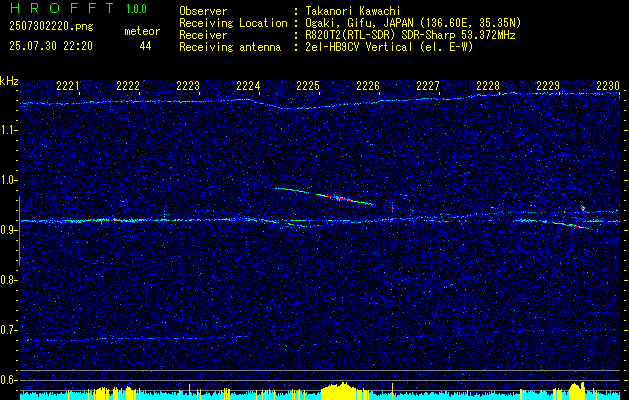Select observer name Takanori Kawachi
Image resolution: width=629 pixels, height=400 pixels.
pos(353,11)
